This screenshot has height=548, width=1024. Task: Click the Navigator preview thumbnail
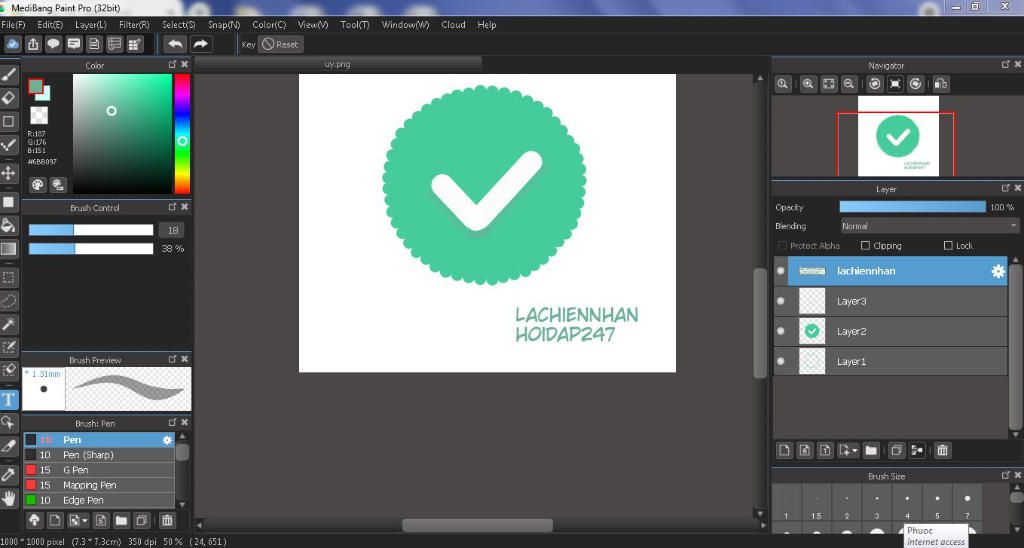[x=898, y=136]
